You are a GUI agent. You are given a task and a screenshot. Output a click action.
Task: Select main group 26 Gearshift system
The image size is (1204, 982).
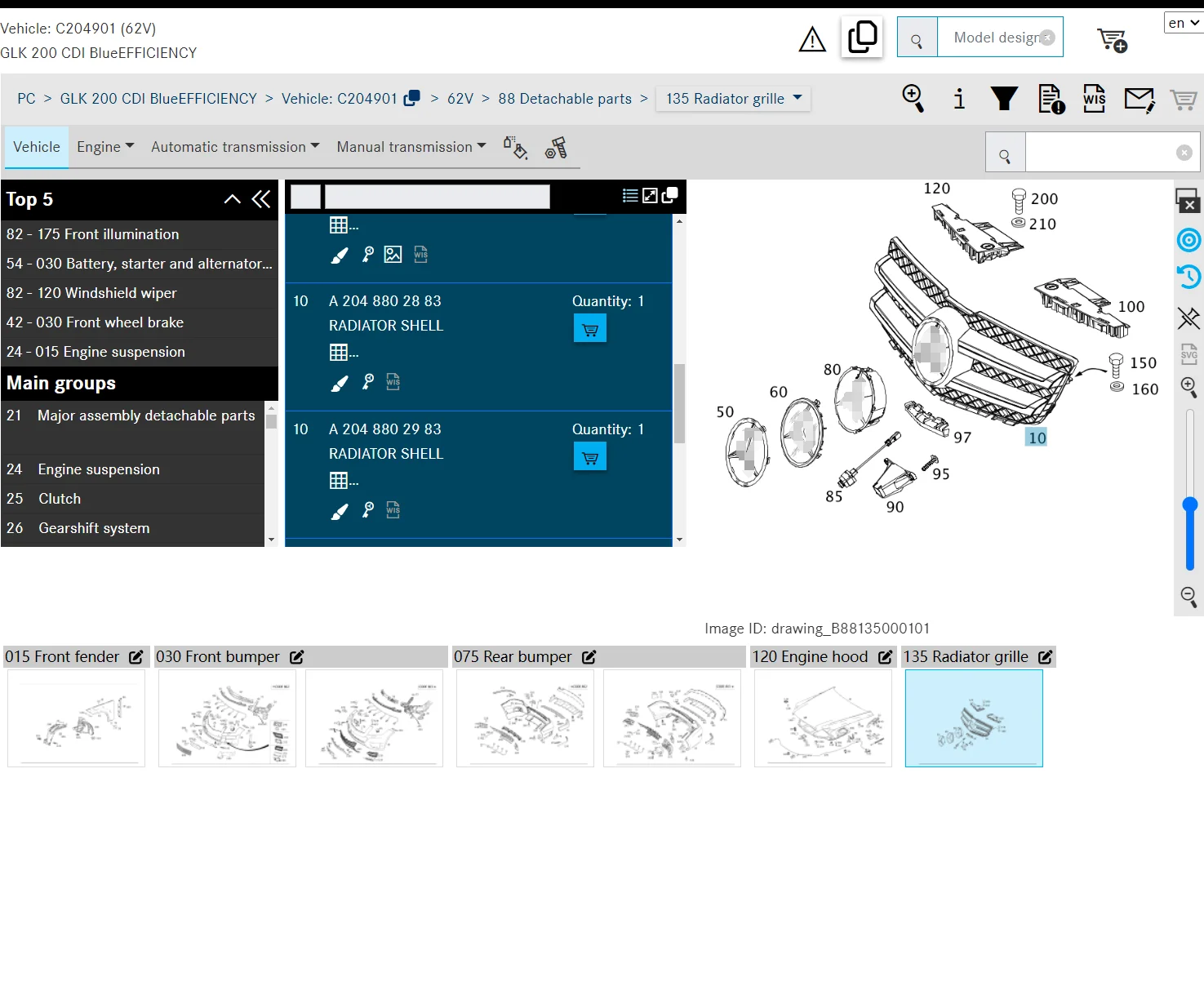[x=133, y=528]
